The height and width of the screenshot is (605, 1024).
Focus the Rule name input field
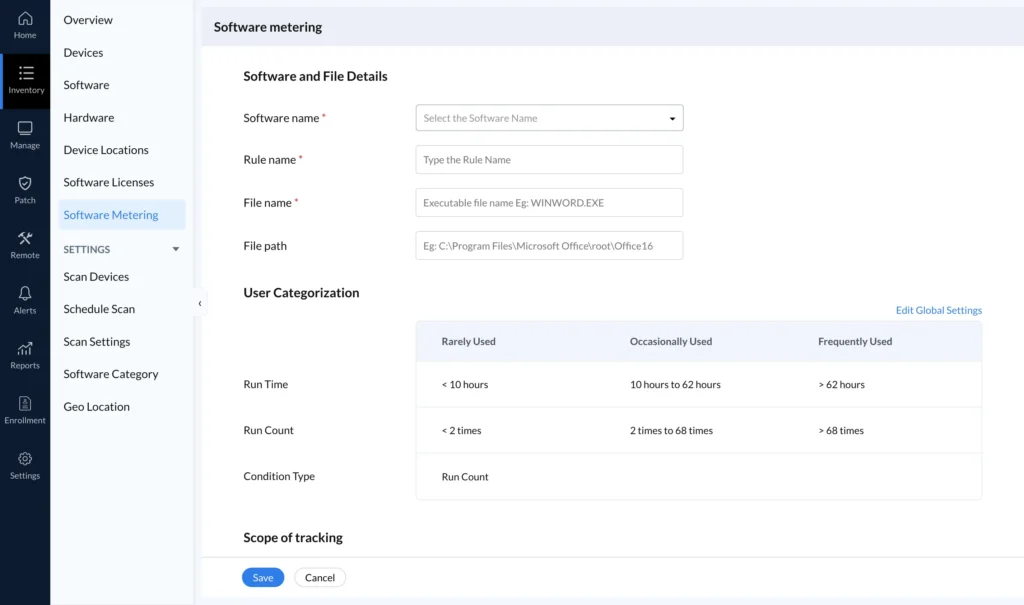click(x=549, y=159)
